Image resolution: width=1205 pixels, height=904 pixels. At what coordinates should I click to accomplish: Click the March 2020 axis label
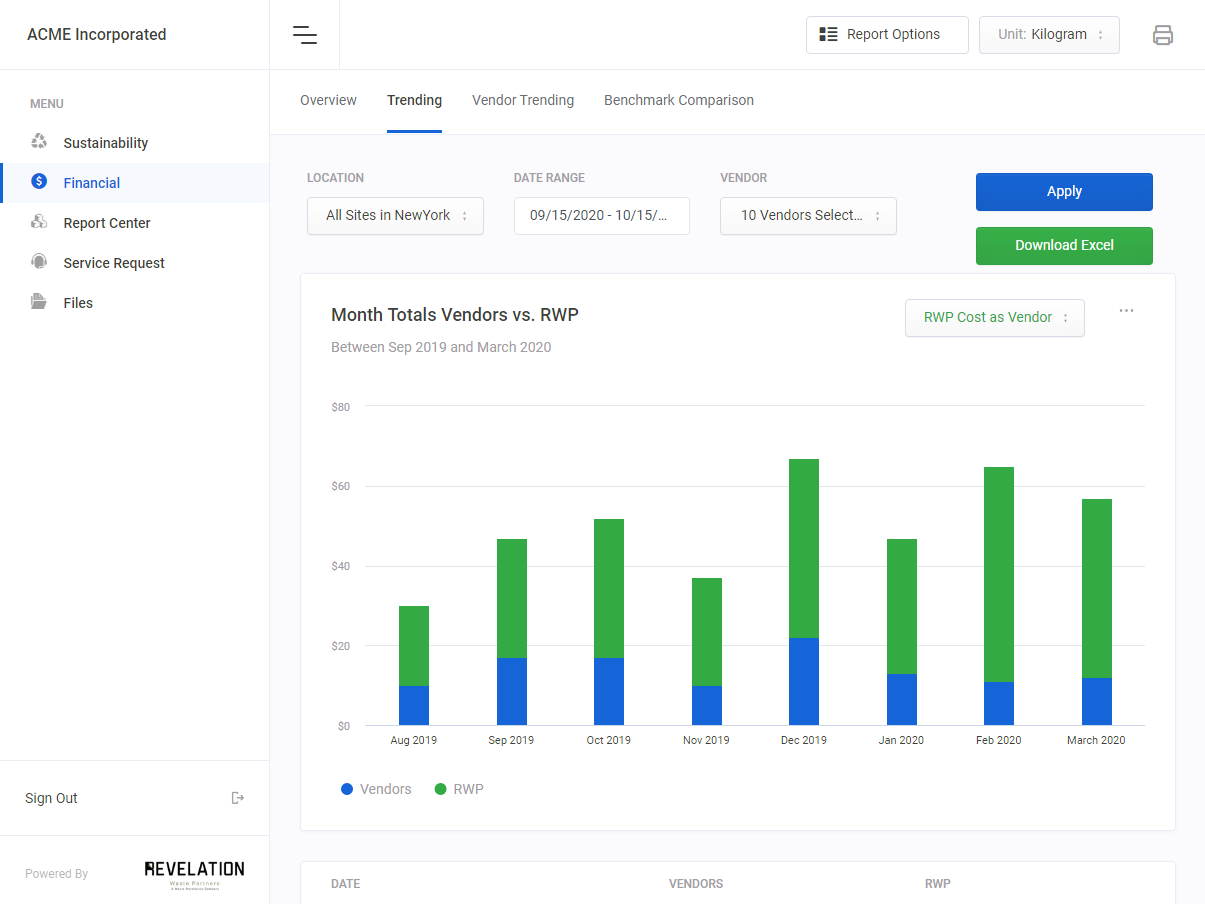(1096, 740)
